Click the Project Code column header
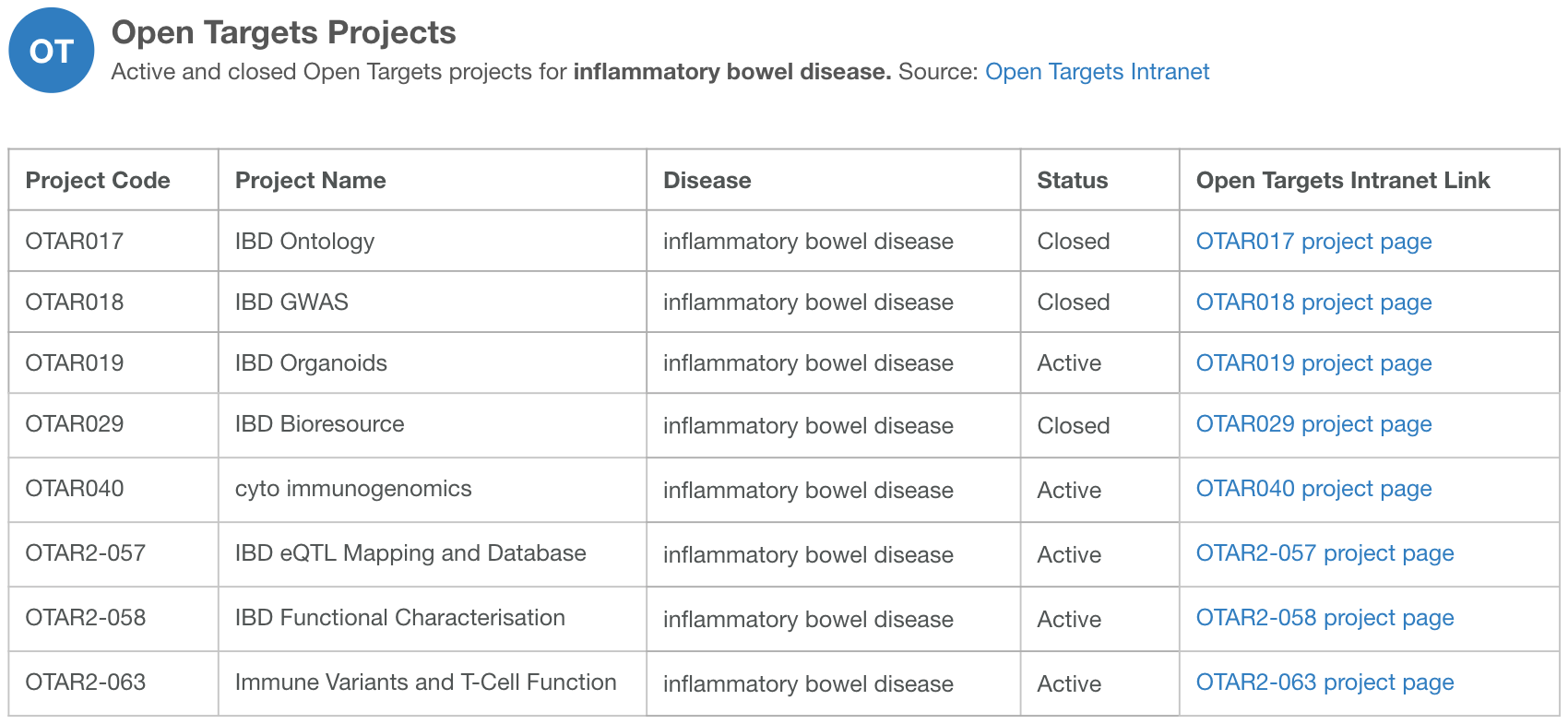This screenshot has width=1568, height=724. [98, 180]
